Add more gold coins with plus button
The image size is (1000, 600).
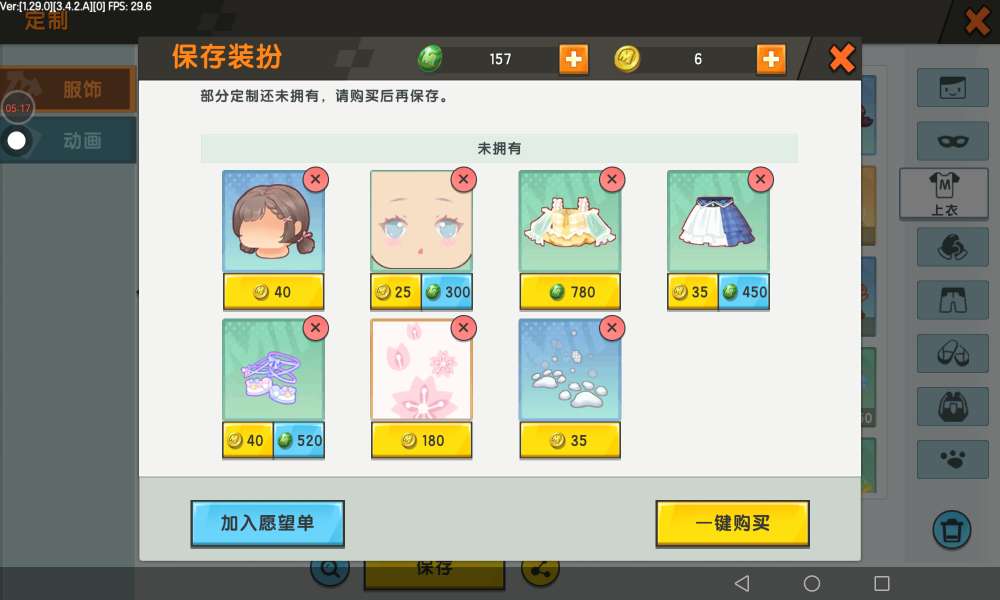click(x=770, y=59)
